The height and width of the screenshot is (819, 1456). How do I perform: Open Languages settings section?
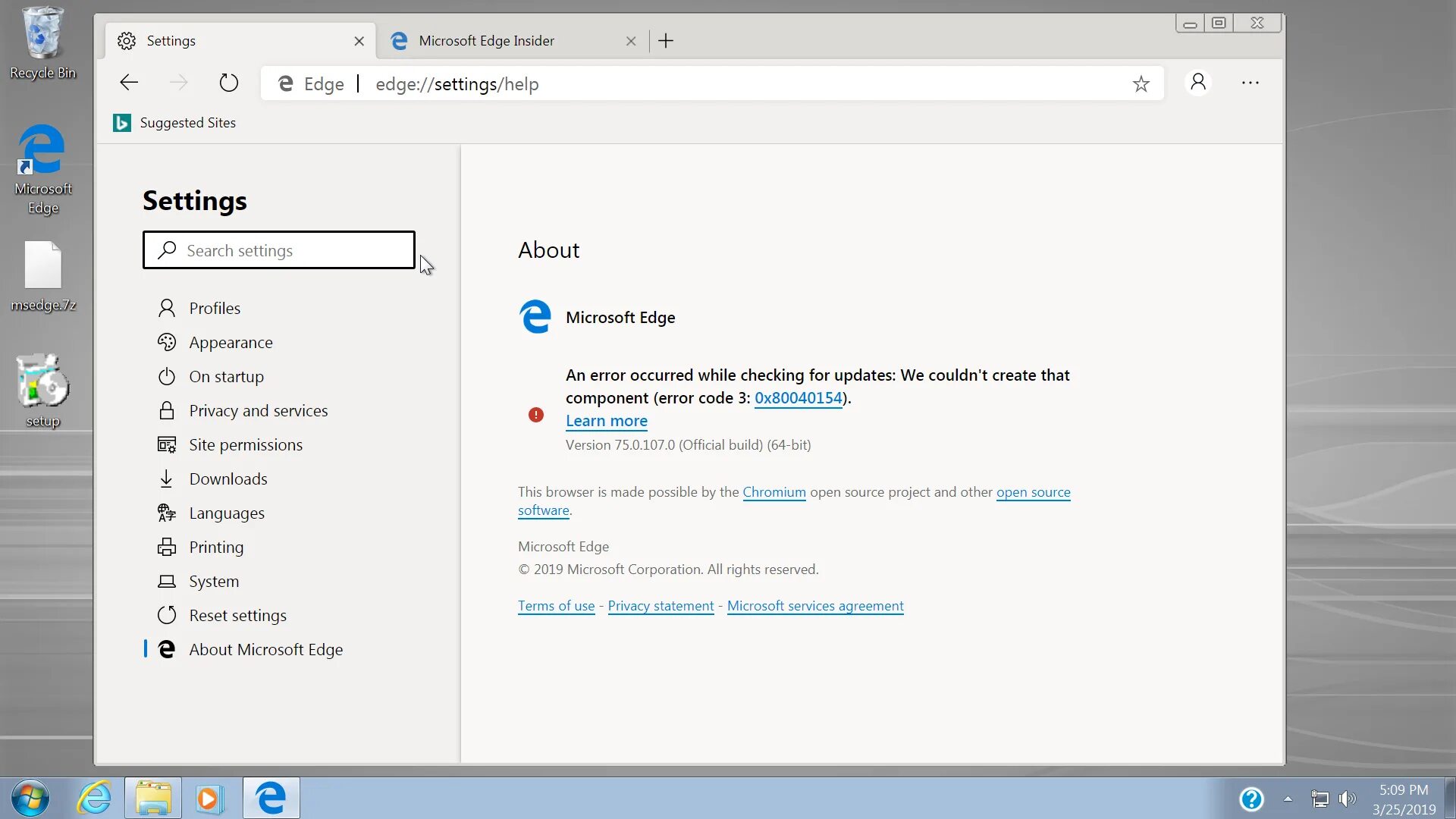[226, 513]
